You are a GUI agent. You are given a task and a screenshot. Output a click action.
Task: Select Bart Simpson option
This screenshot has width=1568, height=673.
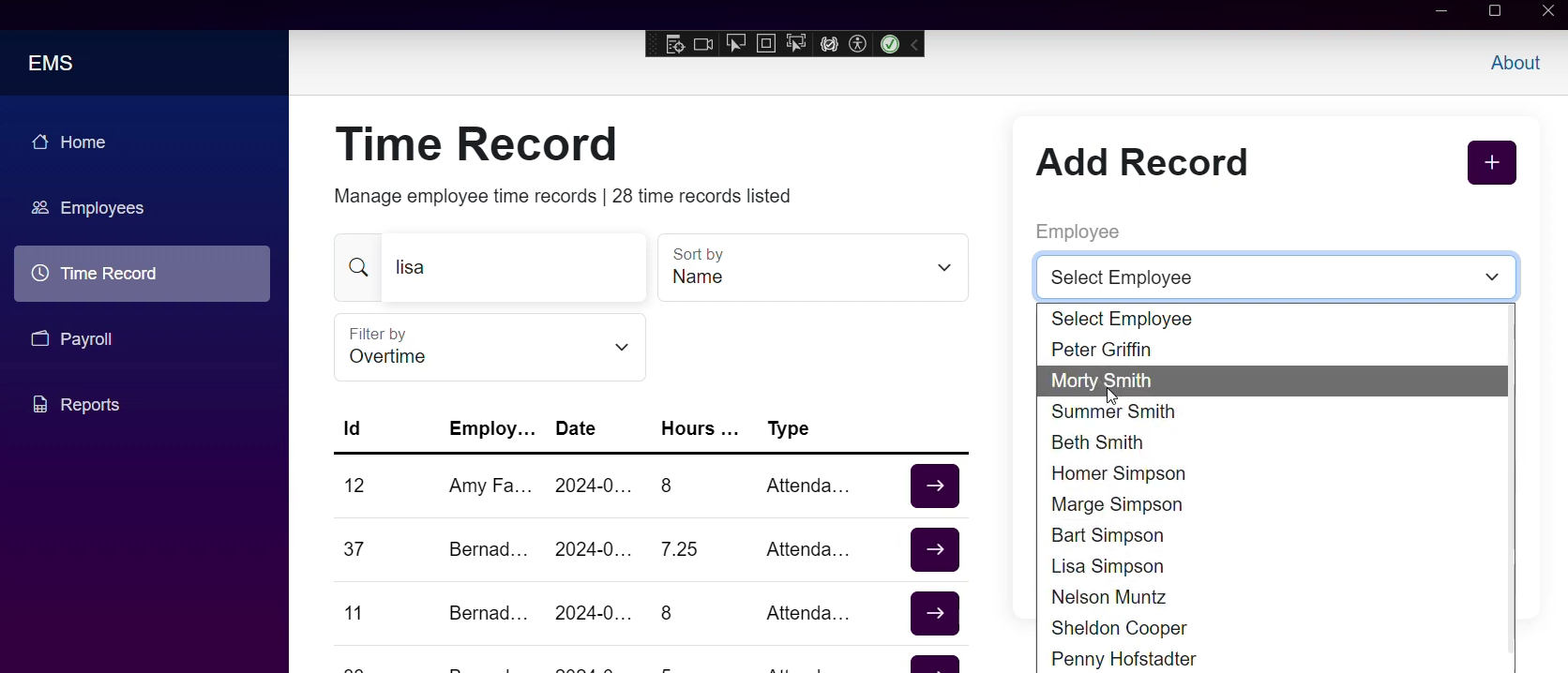(1272, 536)
